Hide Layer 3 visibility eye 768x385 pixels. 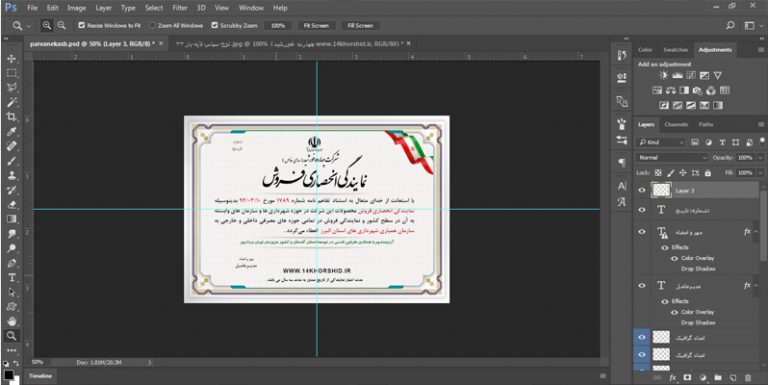coord(642,191)
